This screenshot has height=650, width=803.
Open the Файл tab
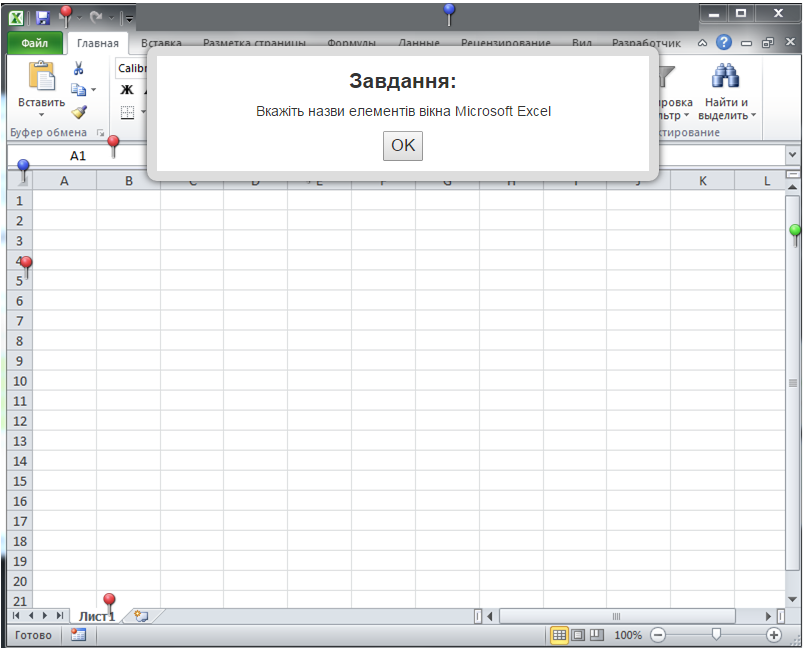pyautogui.click(x=35, y=43)
